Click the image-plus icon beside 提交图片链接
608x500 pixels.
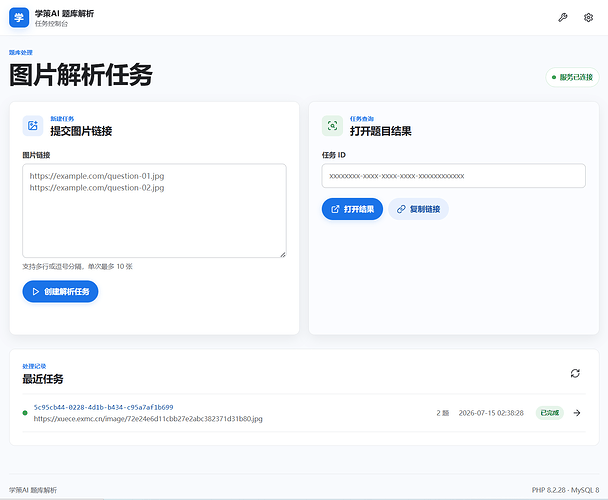[x=33, y=126]
